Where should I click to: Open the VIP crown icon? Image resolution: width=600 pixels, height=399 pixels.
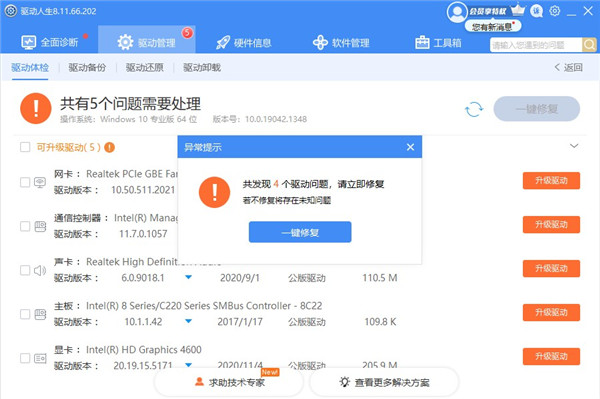[518, 10]
